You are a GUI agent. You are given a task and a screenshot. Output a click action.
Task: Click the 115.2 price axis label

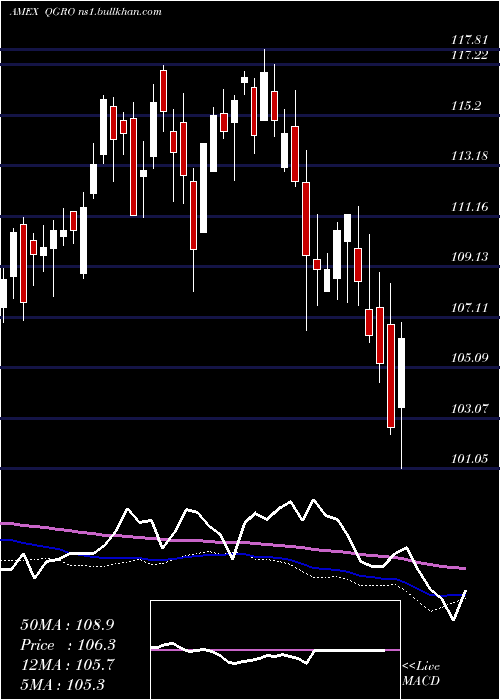[x=467, y=106]
